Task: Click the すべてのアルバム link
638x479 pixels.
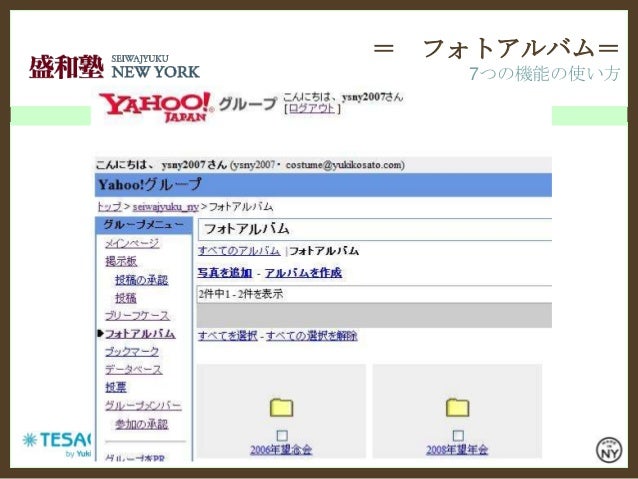Action: (x=239, y=251)
